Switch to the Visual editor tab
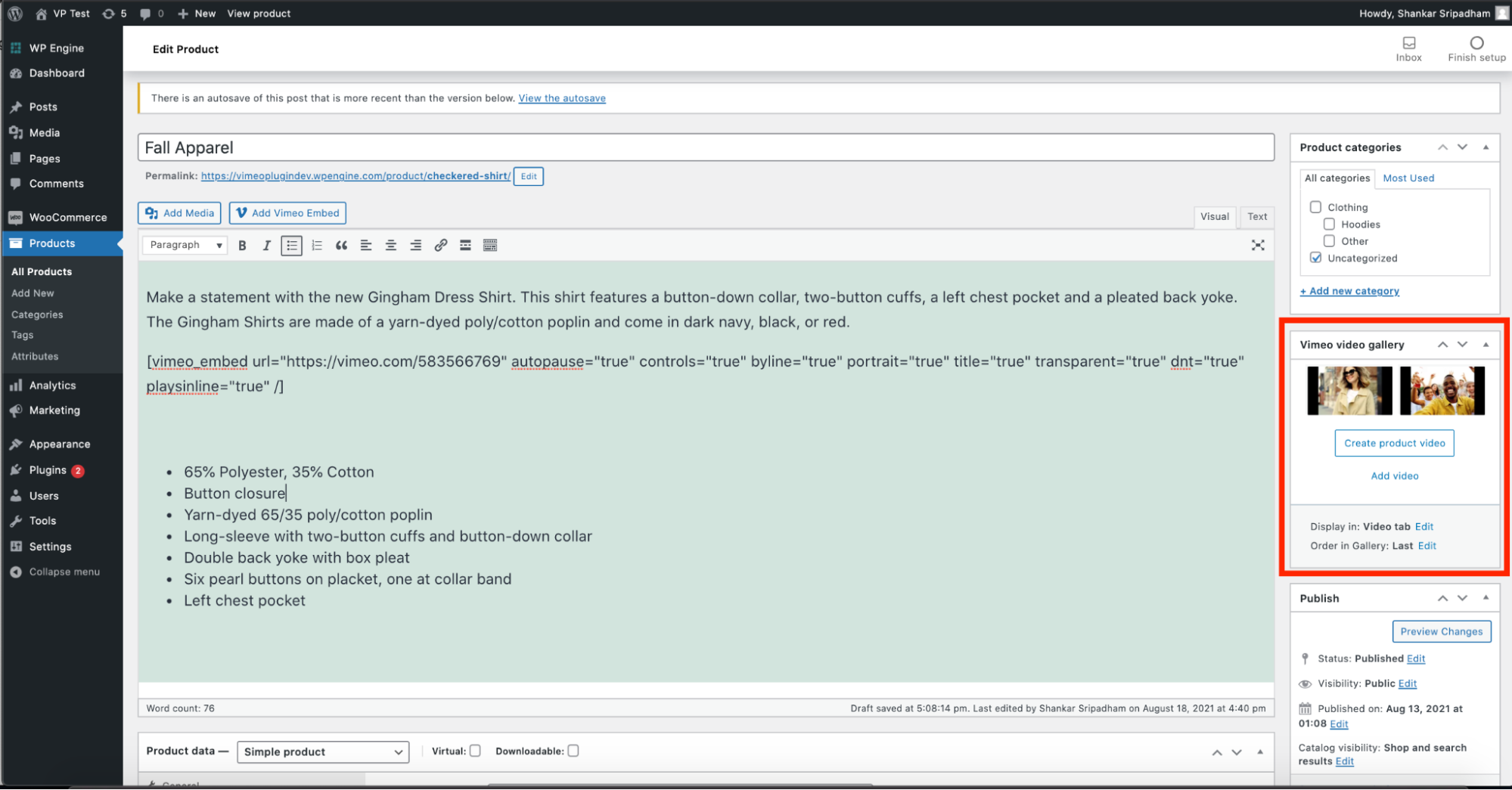The height and width of the screenshot is (790, 1512). click(1215, 217)
